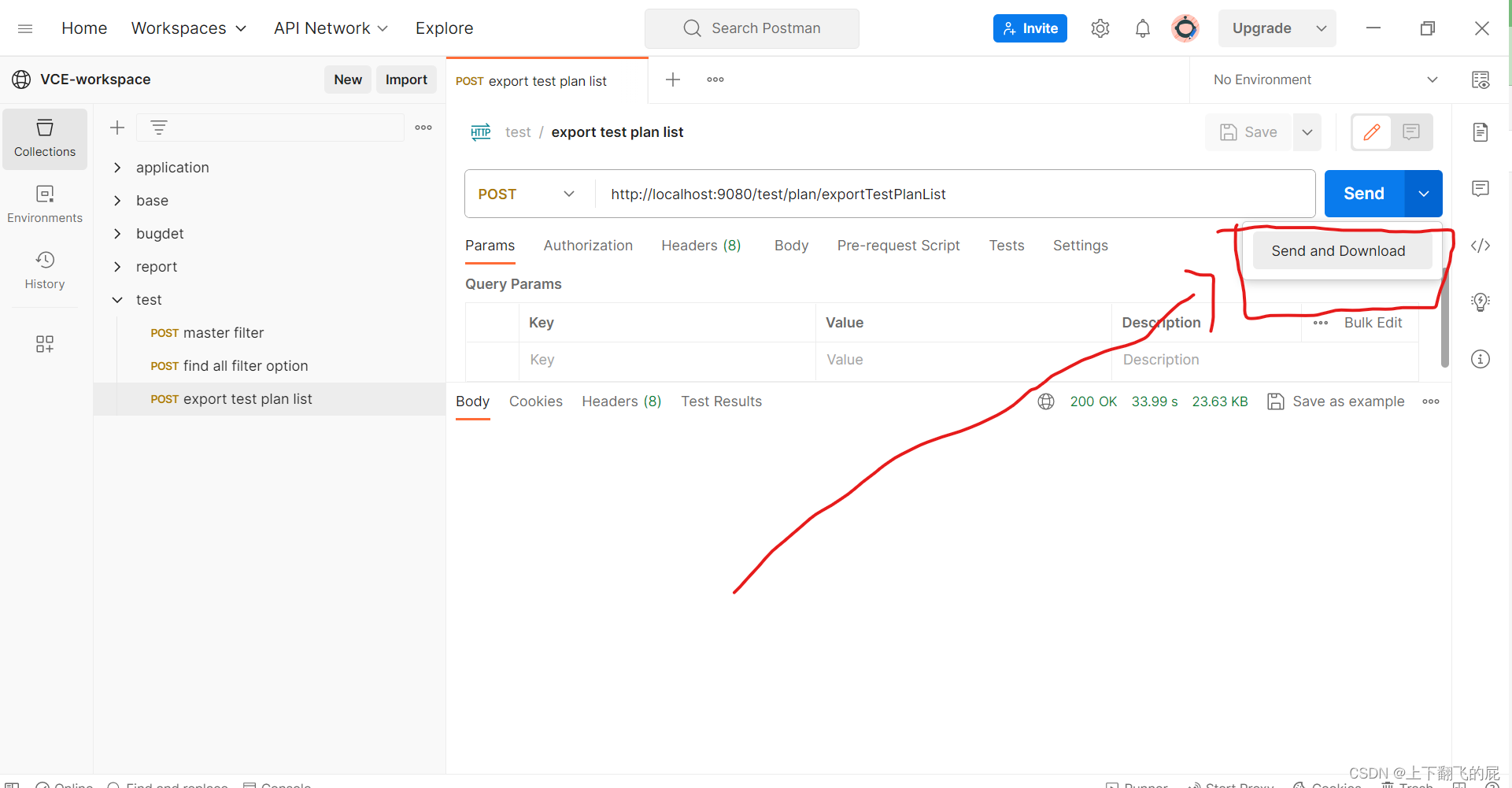Image resolution: width=1512 pixels, height=788 pixels.
Task: Open the configure workspace sidebar icon
Action: 45,344
